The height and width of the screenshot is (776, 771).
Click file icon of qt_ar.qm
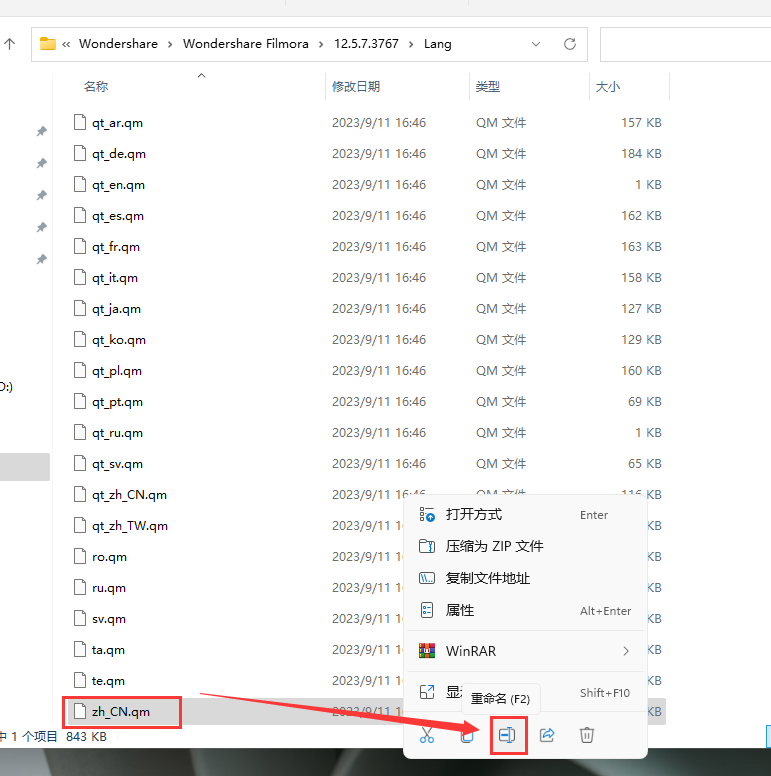tap(80, 122)
